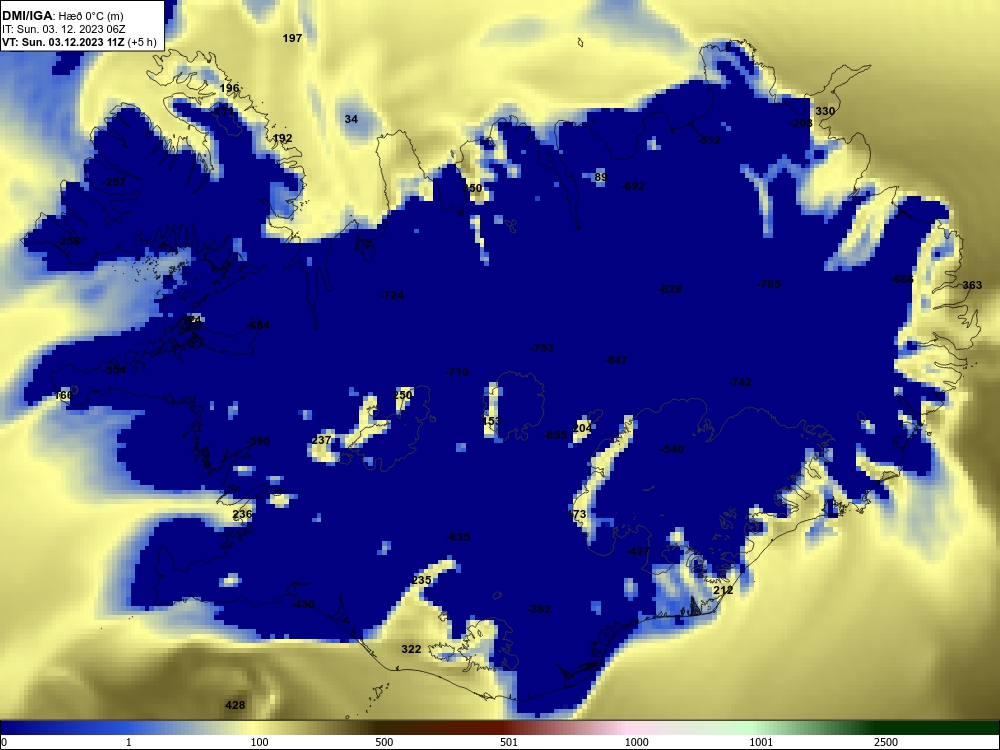Viewport: 1000px width, 750px height.
Task: Click the value 237 on the map
Action: point(321,440)
